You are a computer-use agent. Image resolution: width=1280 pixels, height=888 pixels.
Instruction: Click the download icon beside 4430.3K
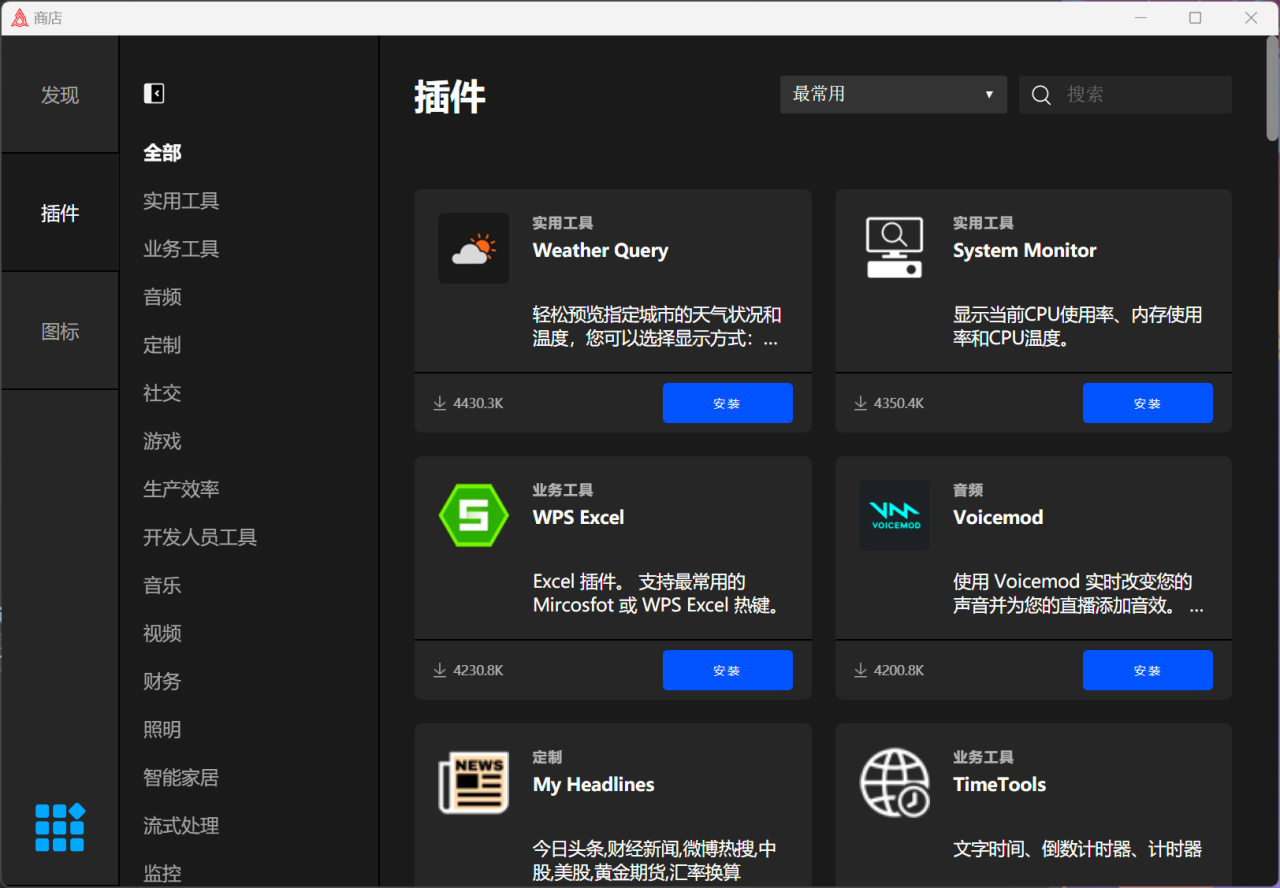pyautogui.click(x=439, y=403)
